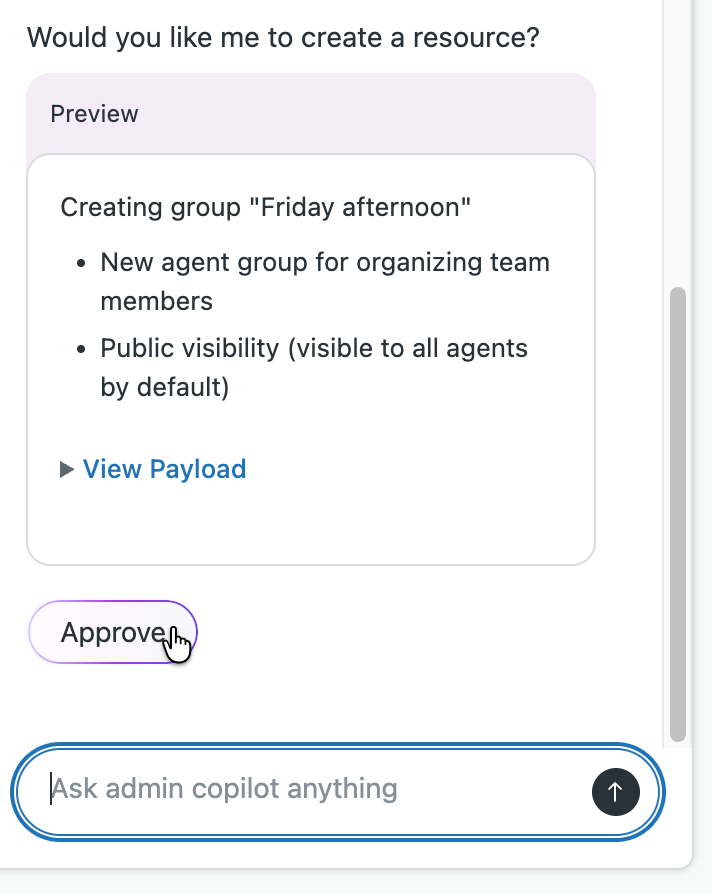Click 'Would you like me to create a resource?' message
Screen dimensions: 712x894
[283, 39]
